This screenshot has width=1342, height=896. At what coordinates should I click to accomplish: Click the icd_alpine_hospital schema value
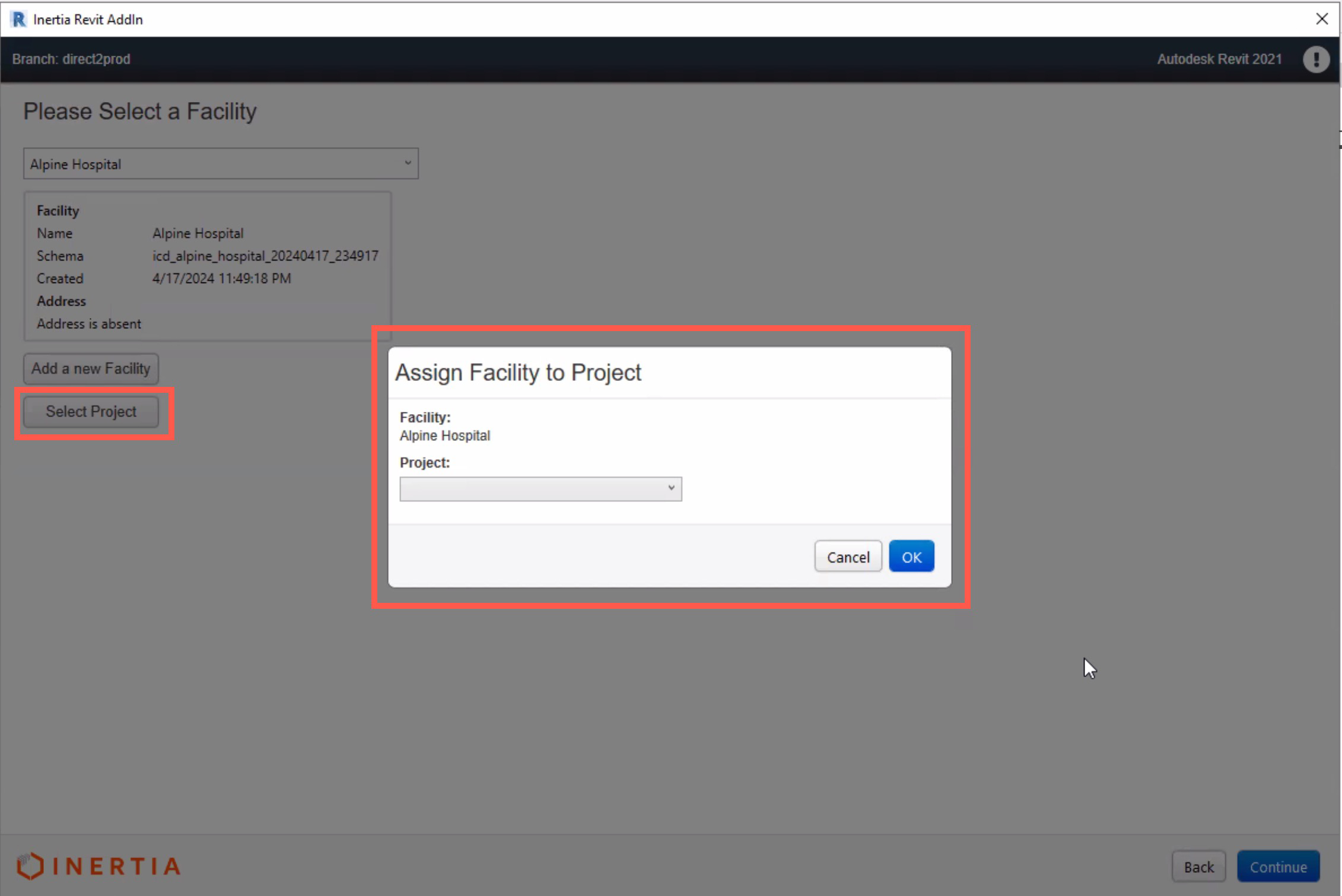click(x=265, y=256)
